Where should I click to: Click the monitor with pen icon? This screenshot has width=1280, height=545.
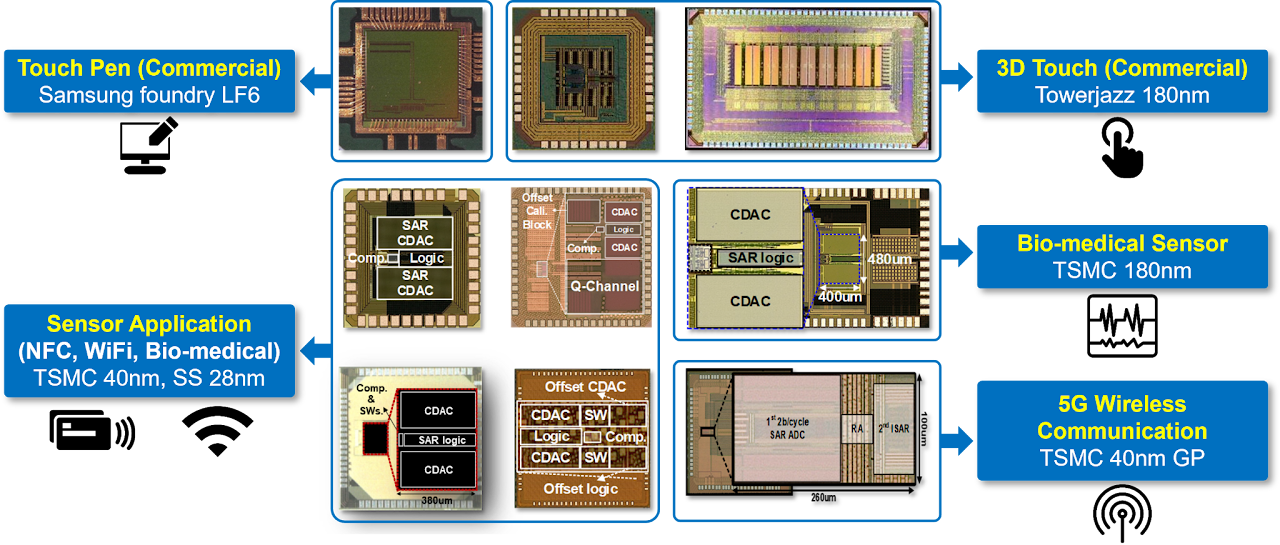pyautogui.click(x=149, y=146)
